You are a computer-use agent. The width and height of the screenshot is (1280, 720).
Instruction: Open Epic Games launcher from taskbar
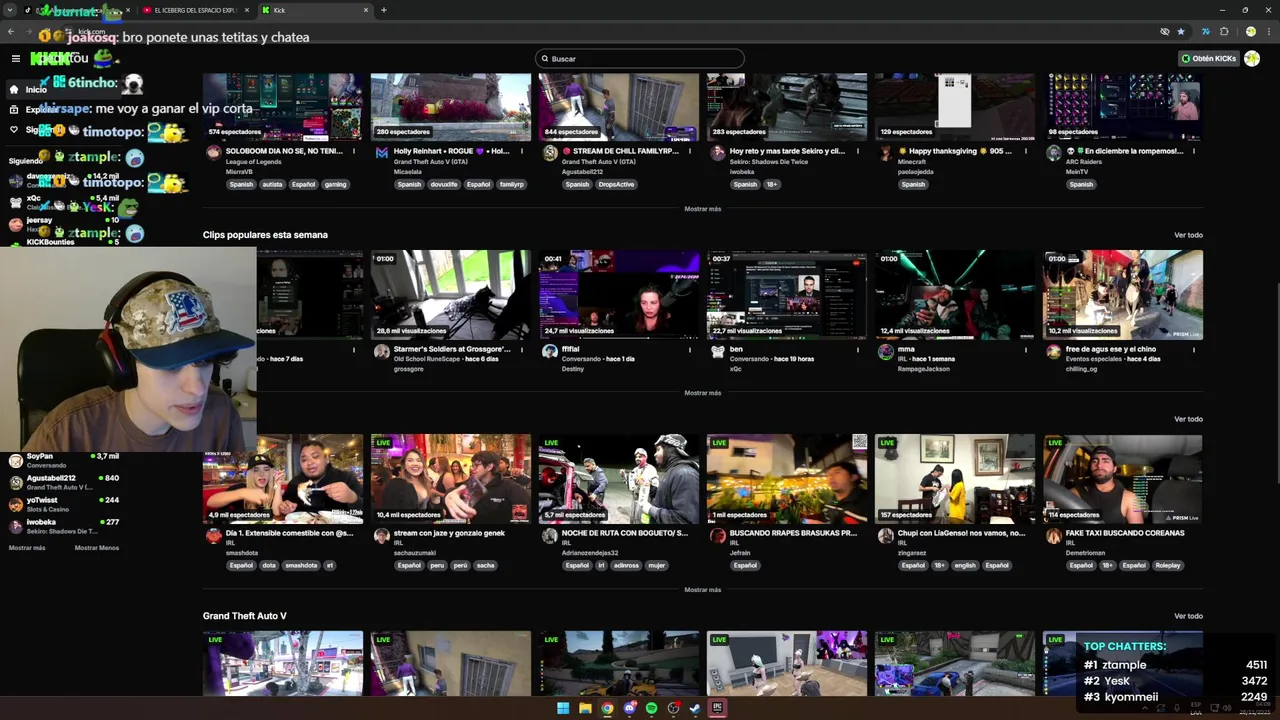tap(717, 708)
